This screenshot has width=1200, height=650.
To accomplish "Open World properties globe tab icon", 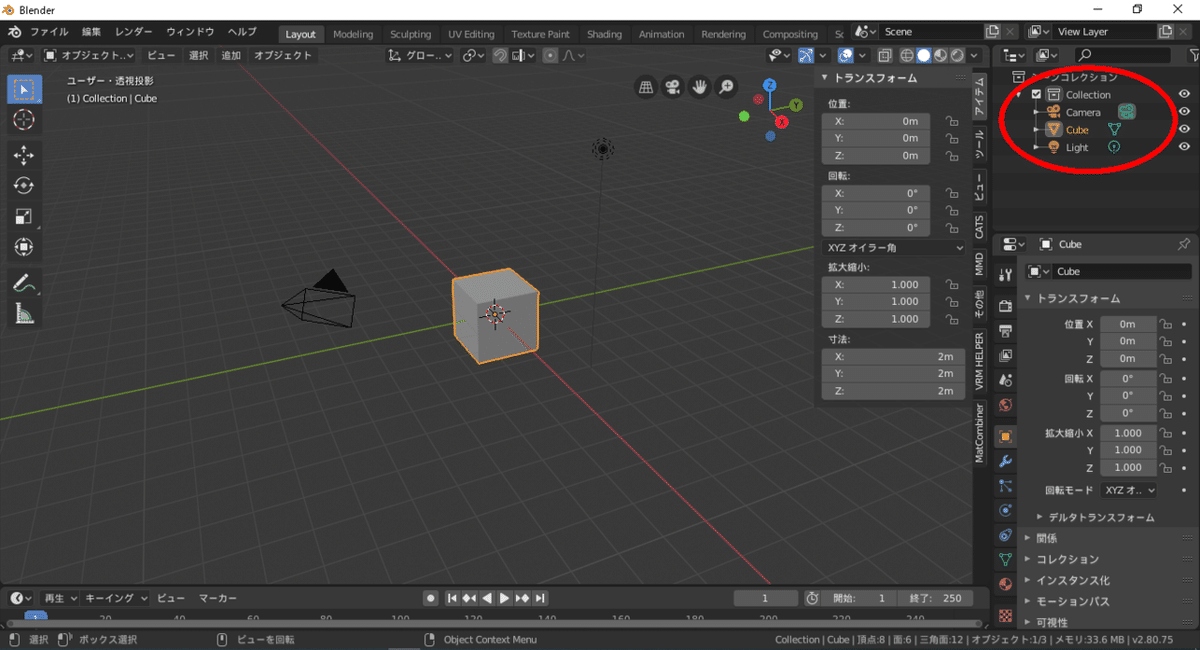I will [1005, 406].
